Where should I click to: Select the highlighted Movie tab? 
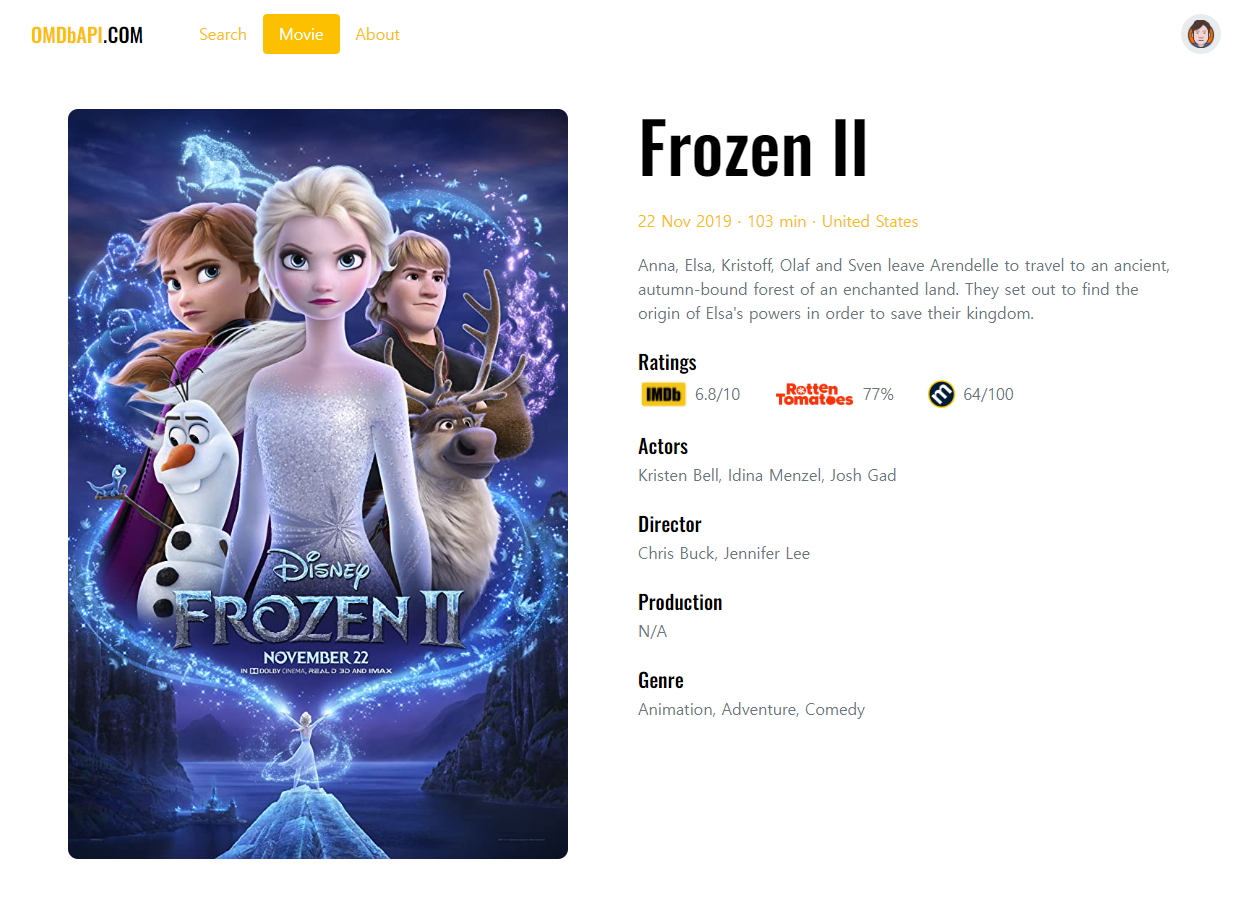tap(301, 34)
